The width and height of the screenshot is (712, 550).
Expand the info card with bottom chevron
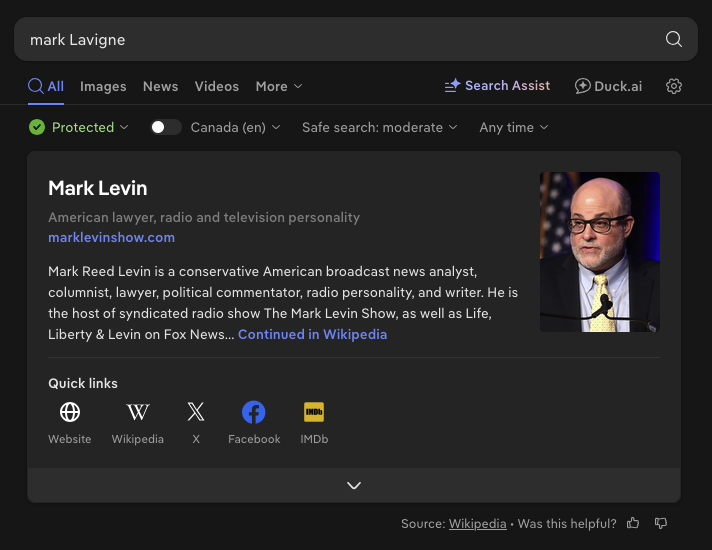click(x=354, y=485)
